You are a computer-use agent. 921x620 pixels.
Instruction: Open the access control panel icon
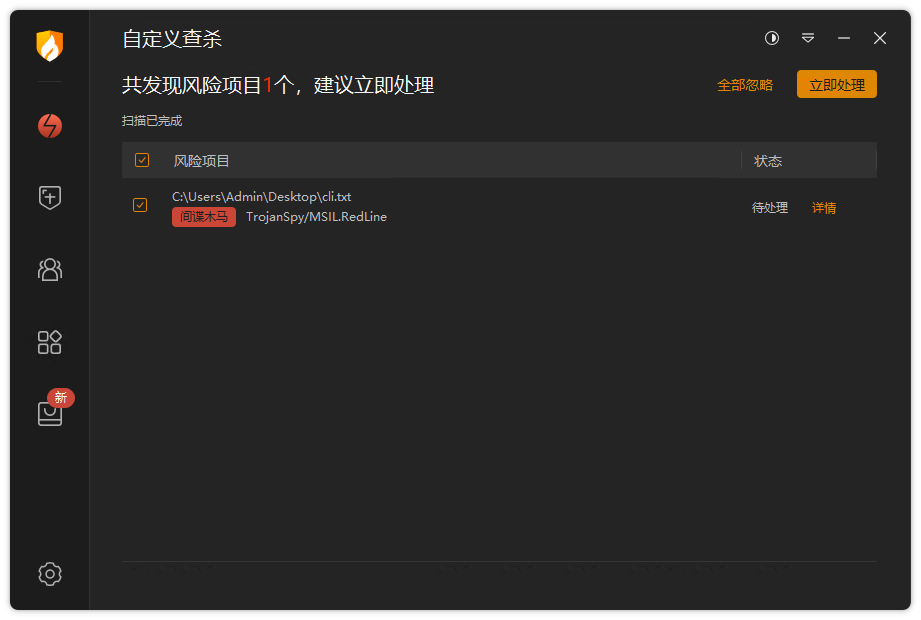click(49, 270)
